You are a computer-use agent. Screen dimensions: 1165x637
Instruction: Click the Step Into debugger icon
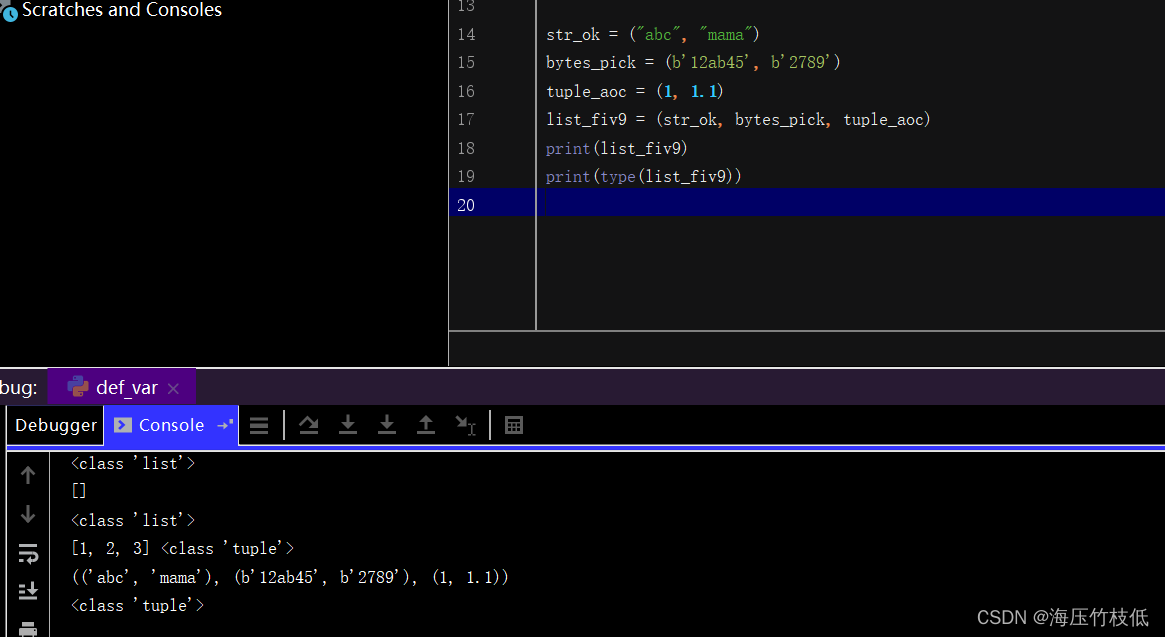[x=347, y=424]
